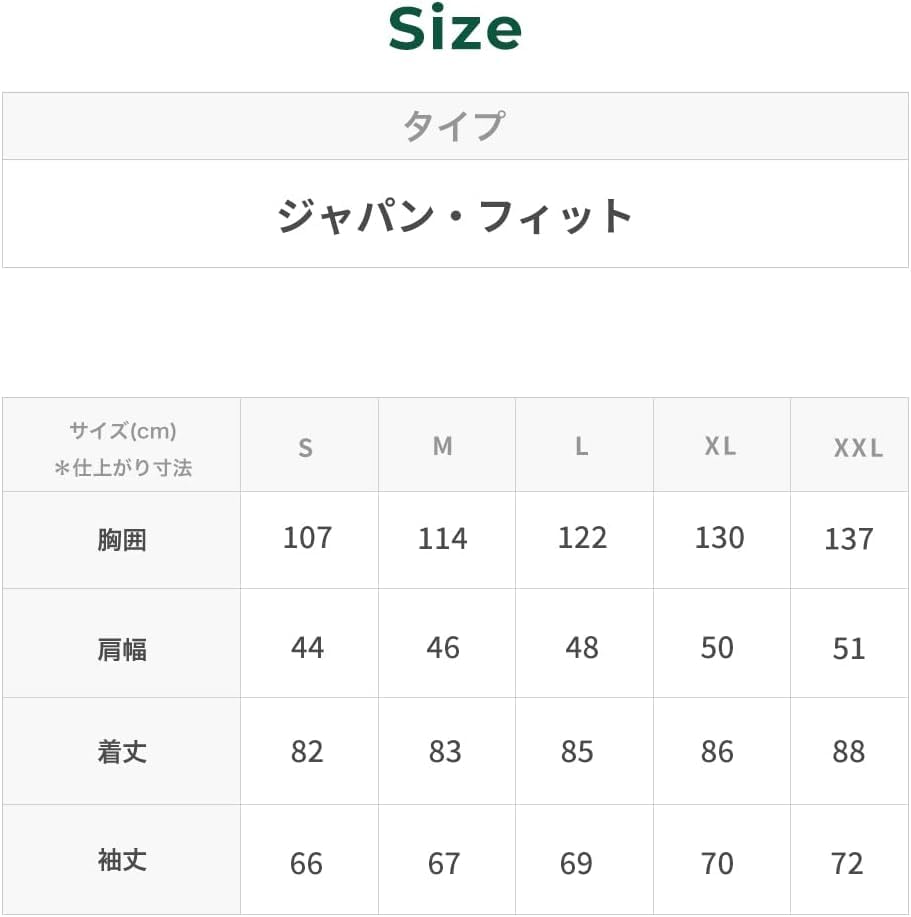Select the S size column header
Screen dimensions: 911x917
pos(306,447)
